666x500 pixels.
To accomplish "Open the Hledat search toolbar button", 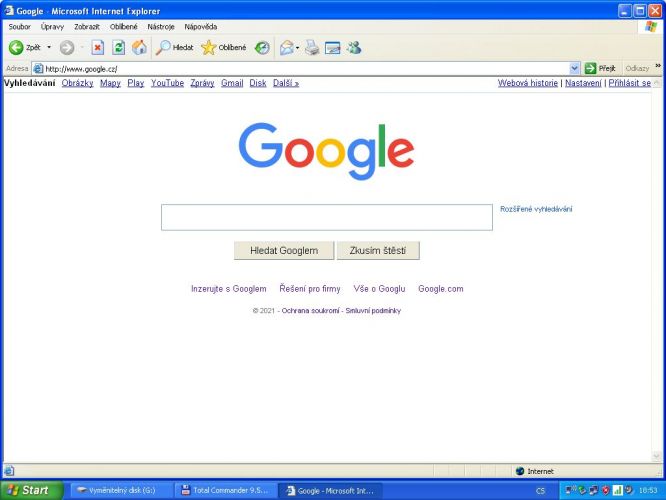I will [174, 48].
